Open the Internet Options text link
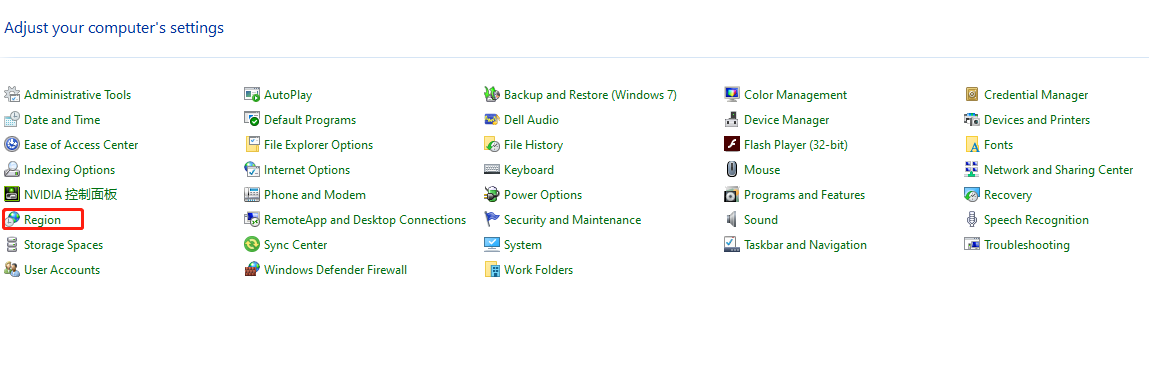The height and width of the screenshot is (383, 1149). 307,169
